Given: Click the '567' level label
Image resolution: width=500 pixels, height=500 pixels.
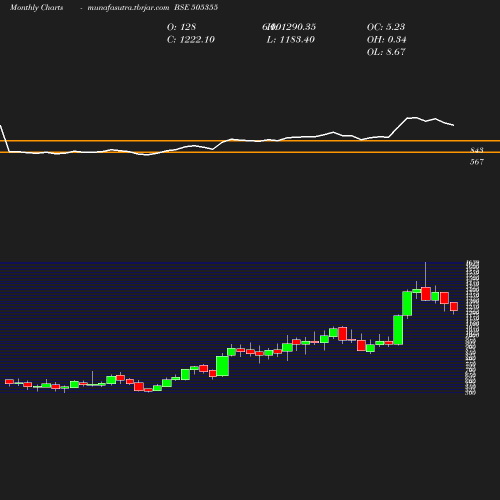Looking at the screenshot, I should tap(477, 162).
